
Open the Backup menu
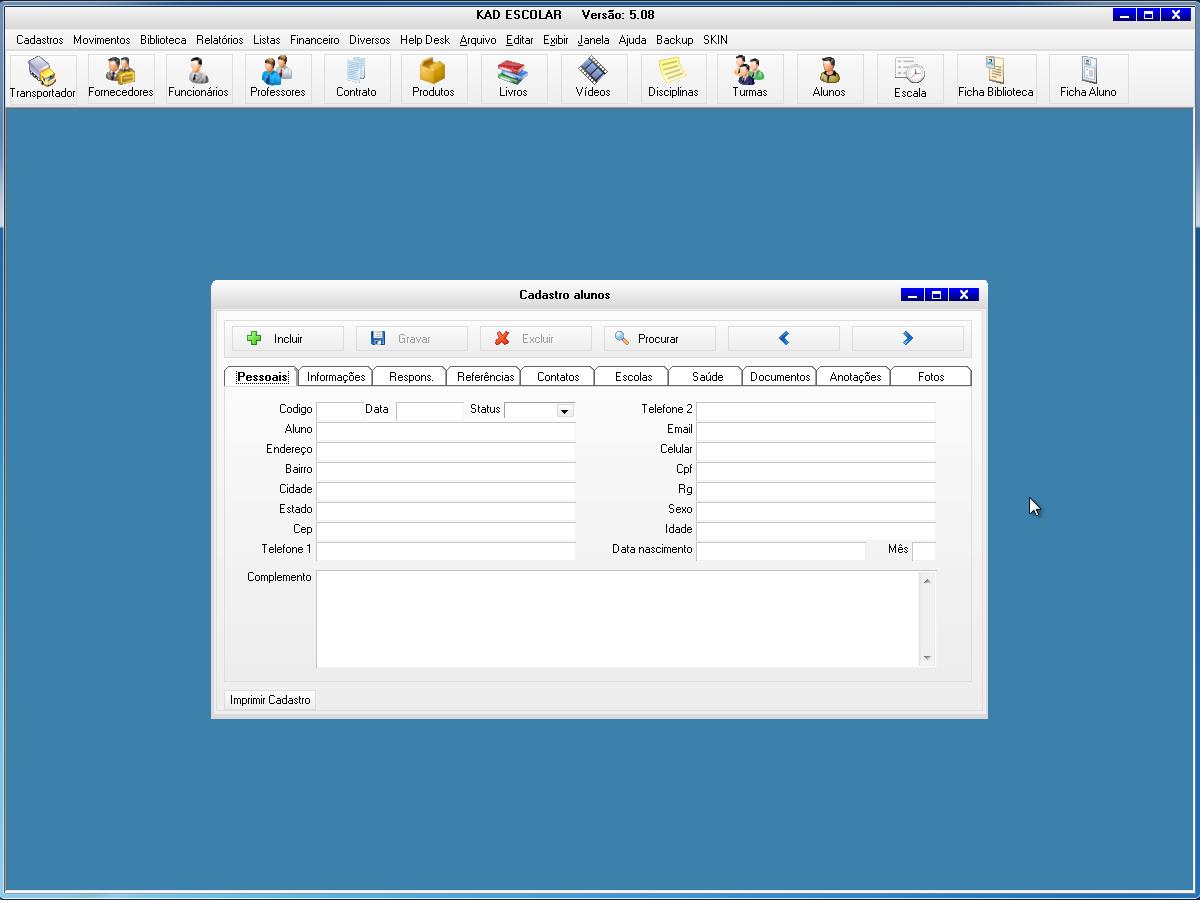(675, 40)
